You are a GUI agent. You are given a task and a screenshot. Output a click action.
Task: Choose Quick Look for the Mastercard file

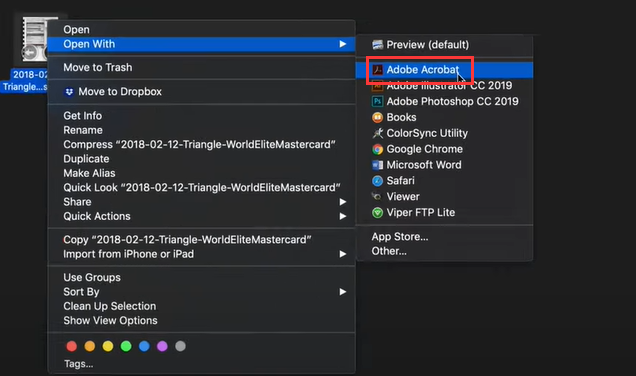point(202,187)
